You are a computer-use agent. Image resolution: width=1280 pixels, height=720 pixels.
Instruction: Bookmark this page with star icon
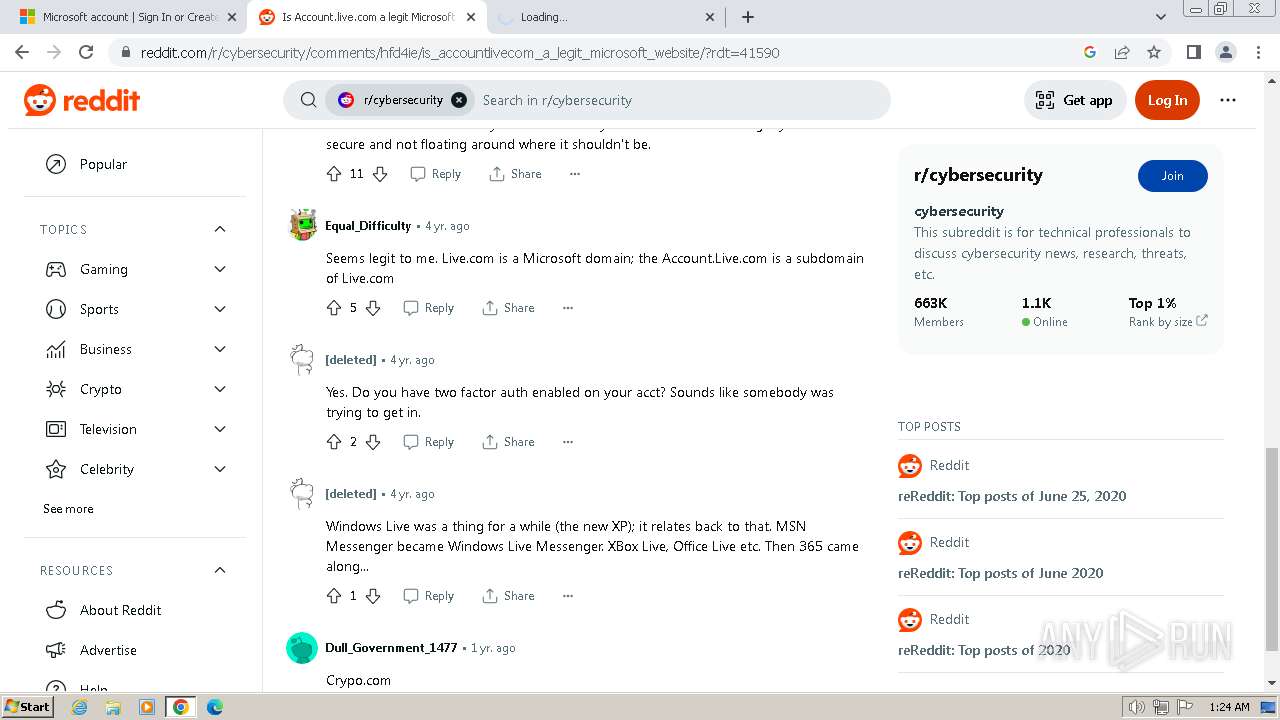(x=1154, y=52)
